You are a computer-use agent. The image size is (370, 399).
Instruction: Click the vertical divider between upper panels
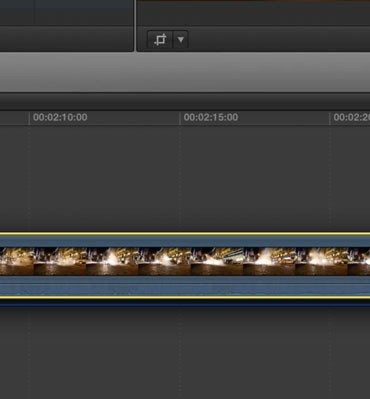click(135, 26)
